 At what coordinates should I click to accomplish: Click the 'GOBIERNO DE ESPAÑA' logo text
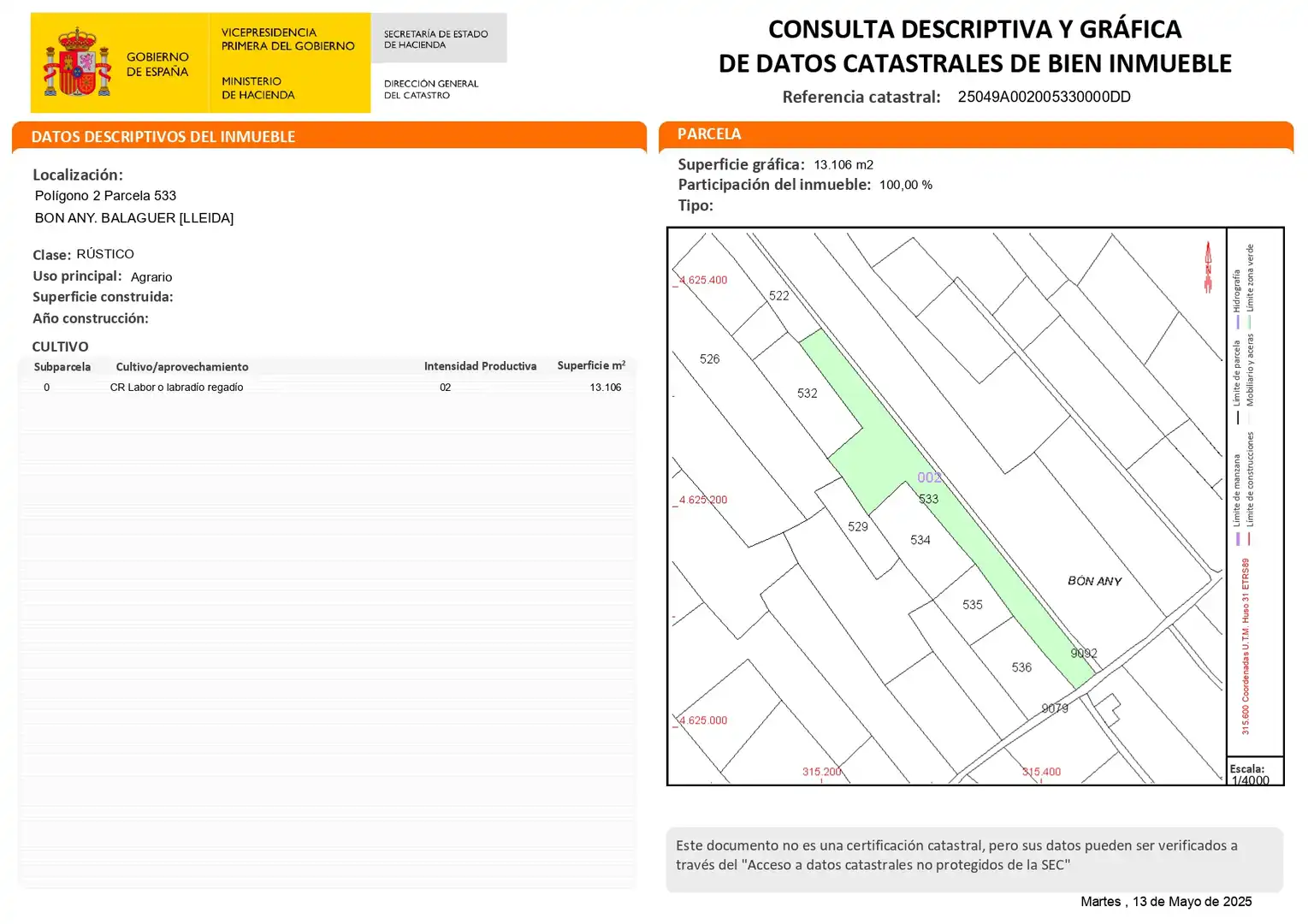157,64
